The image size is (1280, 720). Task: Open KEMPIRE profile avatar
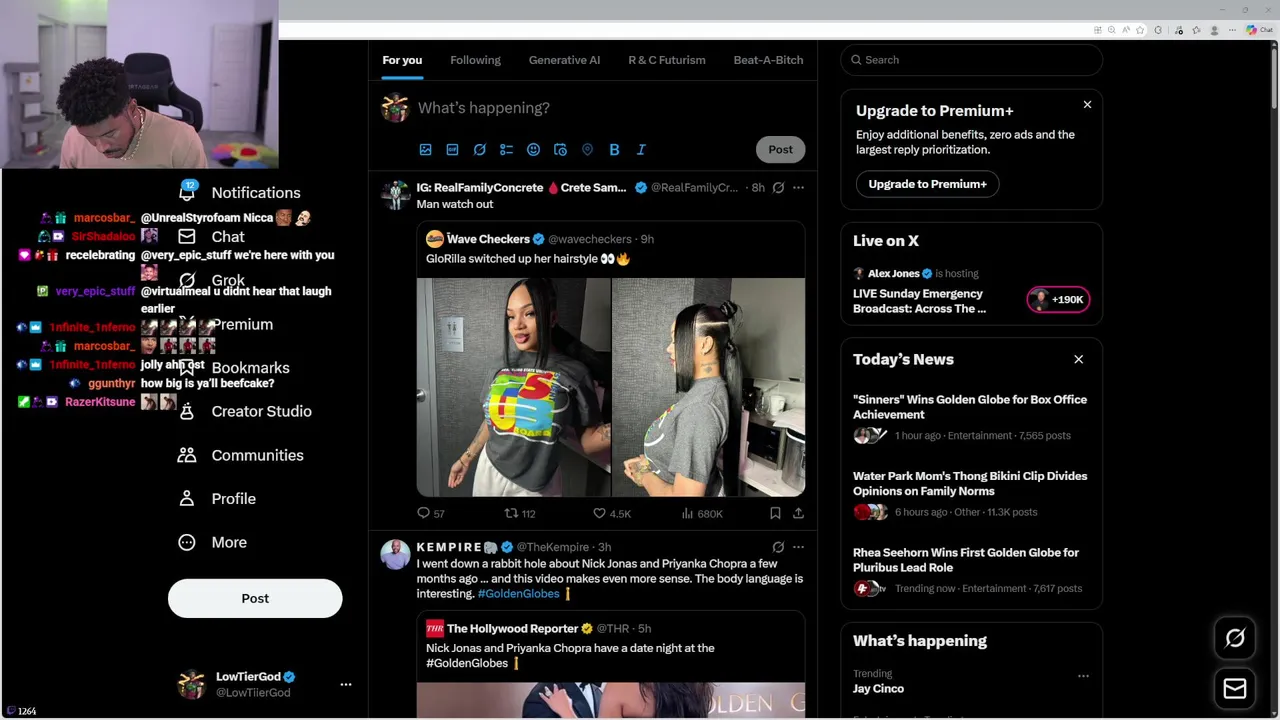point(395,554)
